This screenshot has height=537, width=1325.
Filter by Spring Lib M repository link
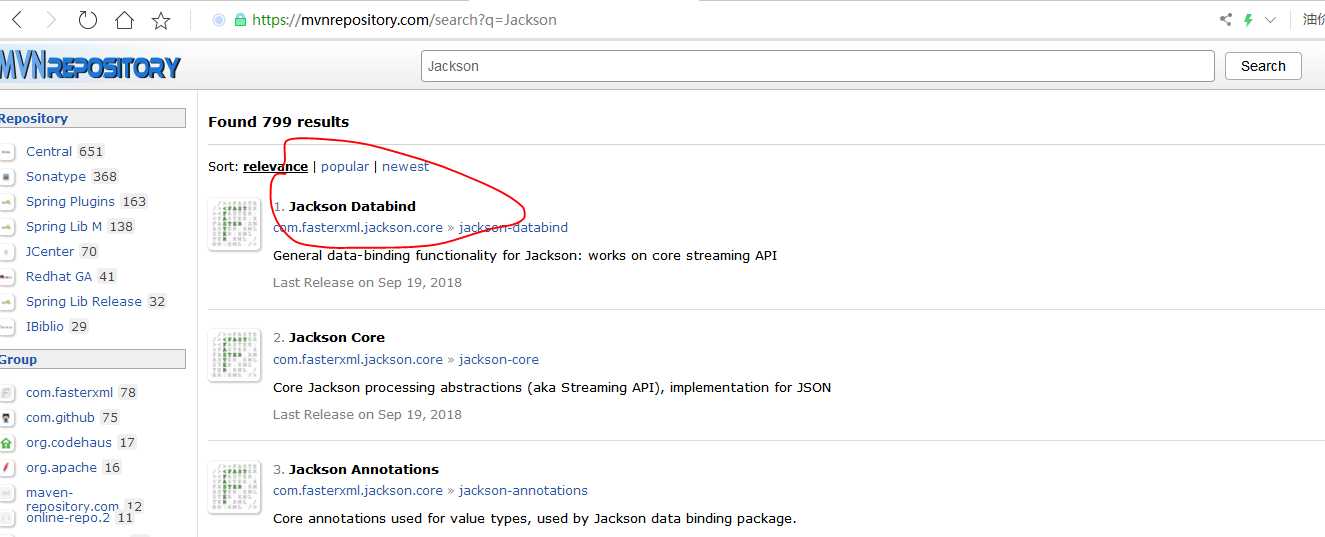tap(64, 227)
